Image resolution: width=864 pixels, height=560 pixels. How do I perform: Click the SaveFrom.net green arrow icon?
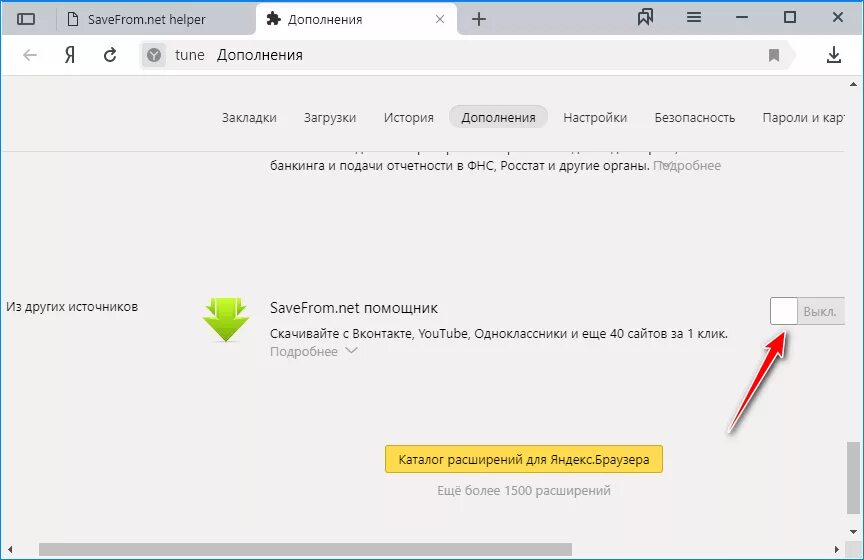[226, 319]
